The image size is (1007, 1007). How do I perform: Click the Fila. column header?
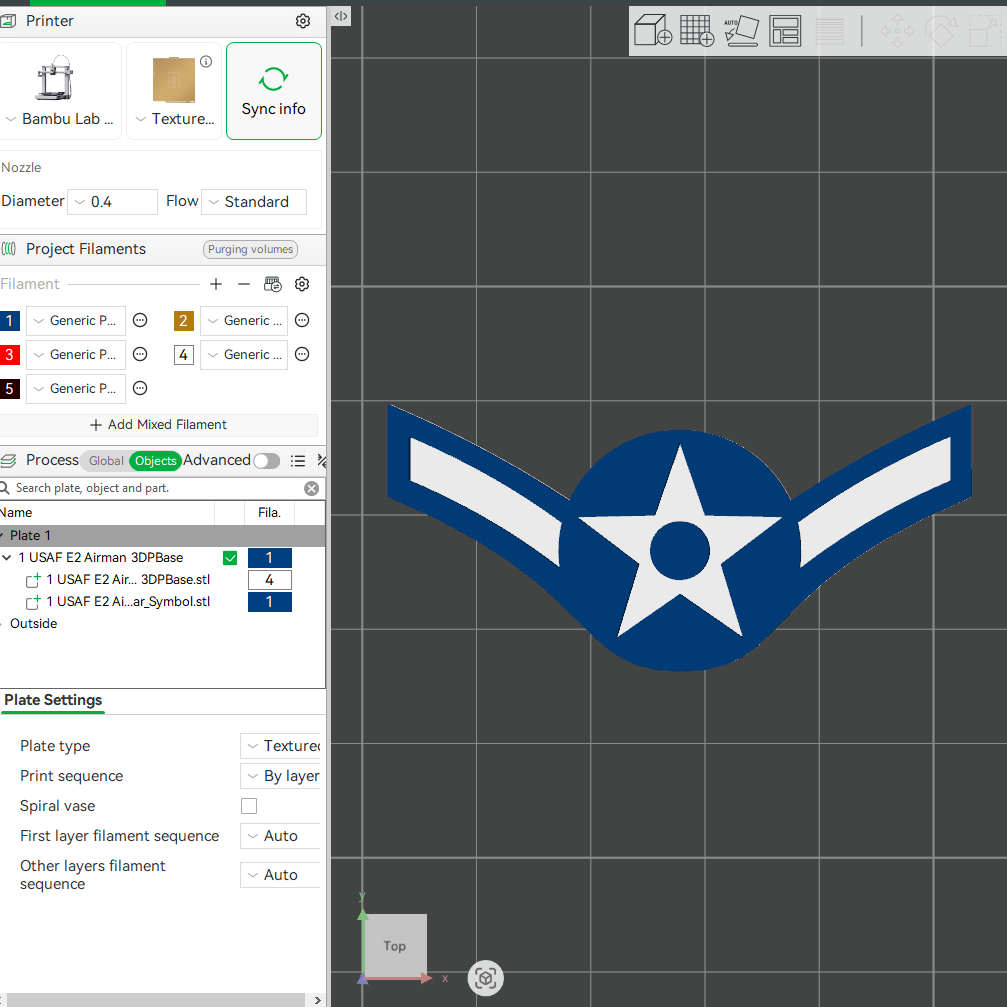pos(270,512)
